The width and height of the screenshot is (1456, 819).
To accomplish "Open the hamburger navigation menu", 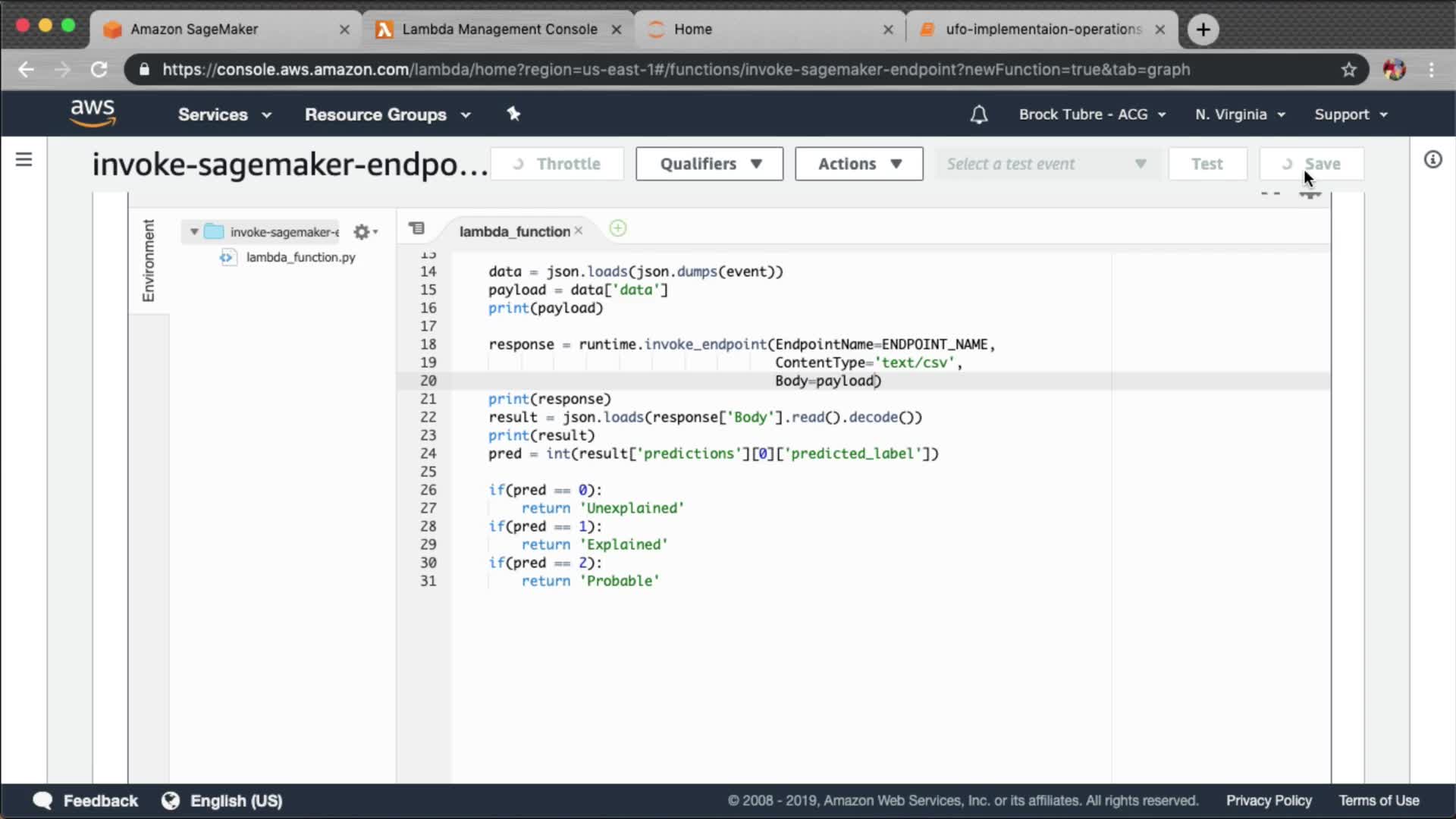I will point(24,159).
